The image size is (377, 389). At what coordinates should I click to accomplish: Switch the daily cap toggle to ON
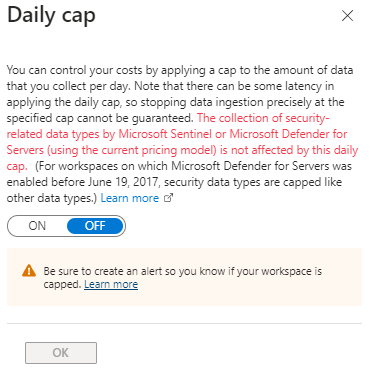37,226
